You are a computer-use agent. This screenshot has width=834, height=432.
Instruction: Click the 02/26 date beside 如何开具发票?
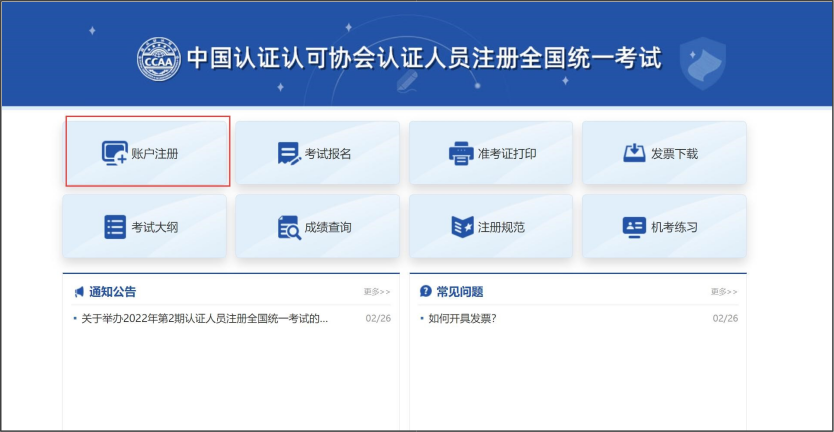pyautogui.click(x=725, y=319)
